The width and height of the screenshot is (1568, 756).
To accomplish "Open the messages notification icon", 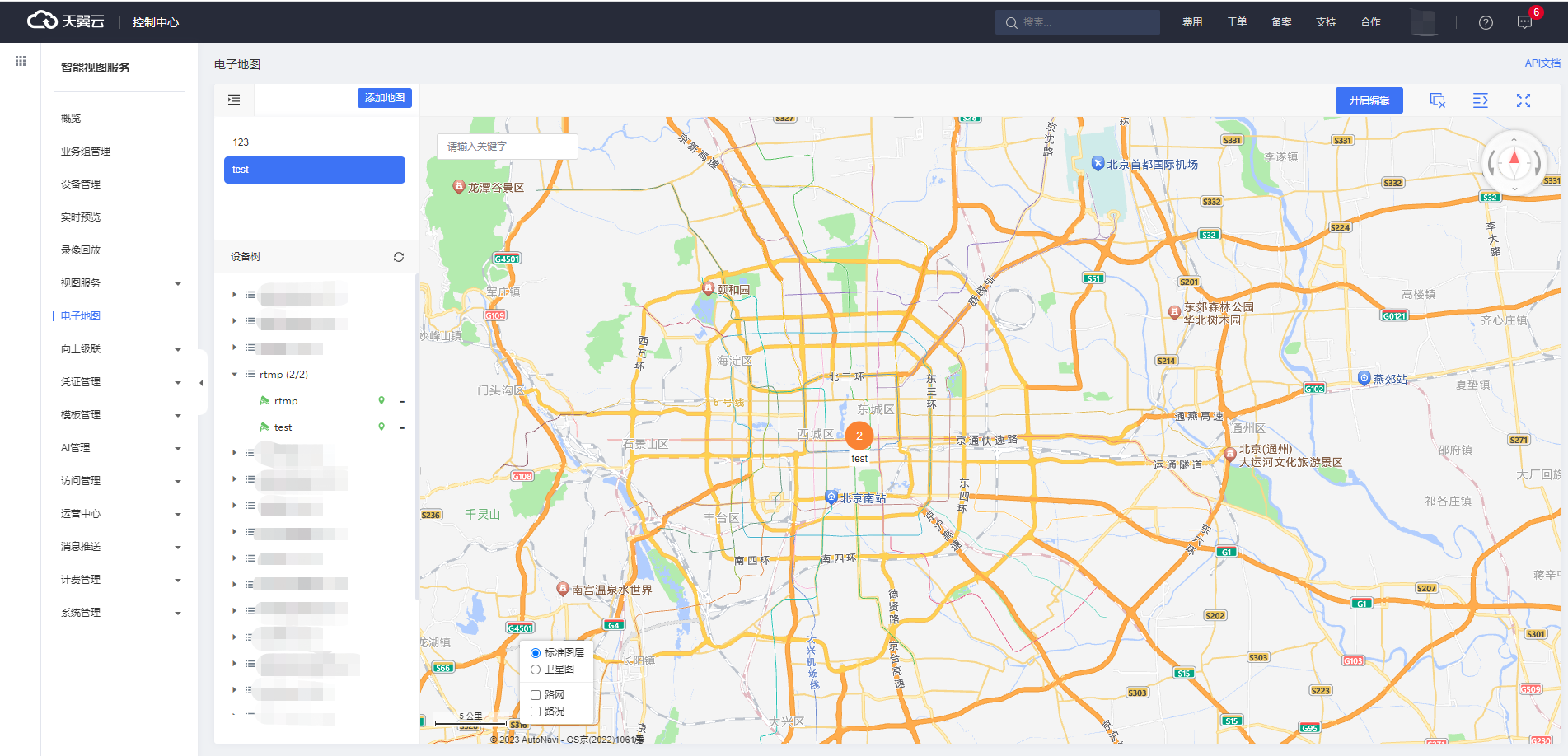I will pyautogui.click(x=1524, y=22).
